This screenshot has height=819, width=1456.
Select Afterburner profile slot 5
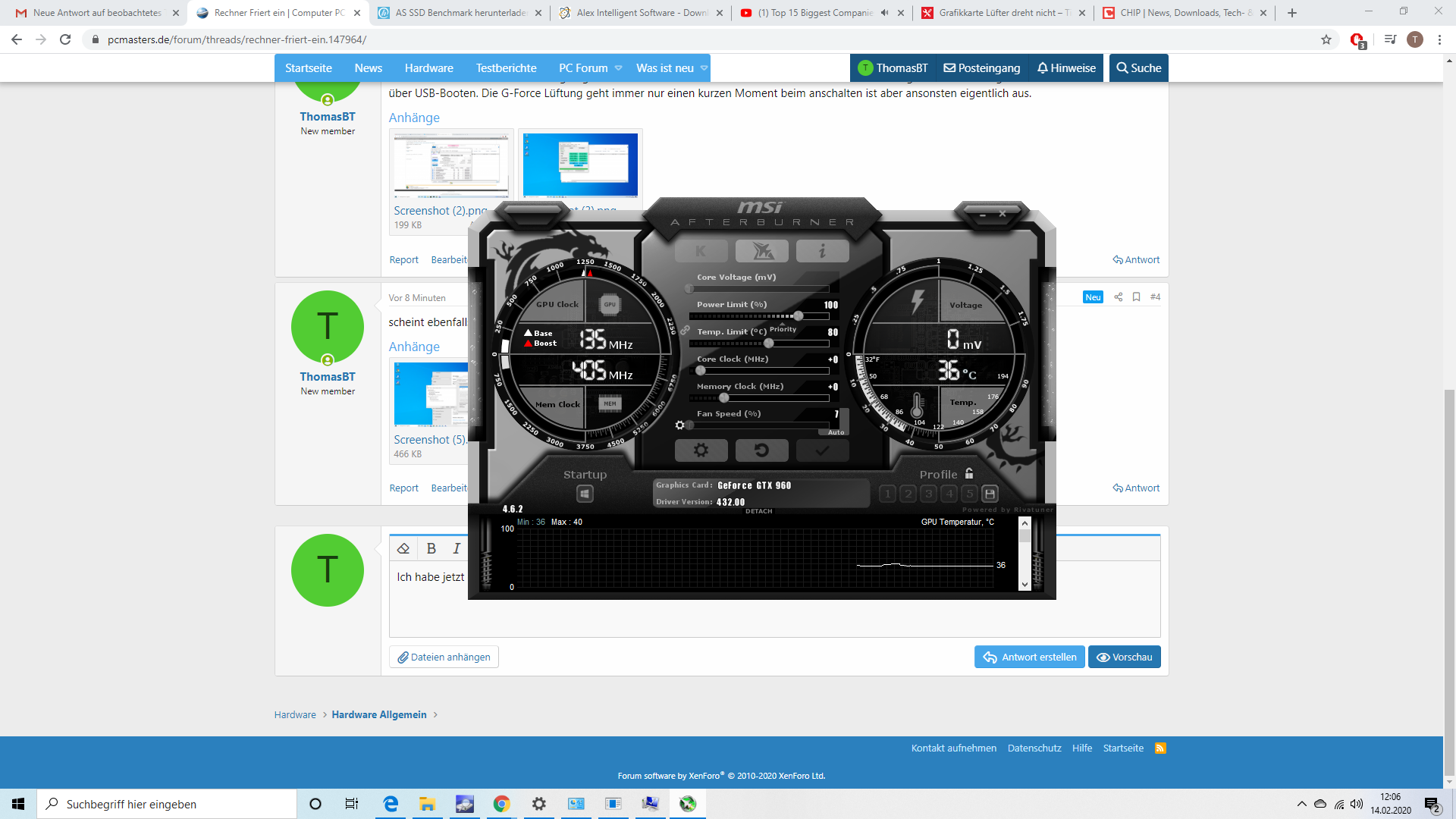pyautogui.click(x=969, y=494)
